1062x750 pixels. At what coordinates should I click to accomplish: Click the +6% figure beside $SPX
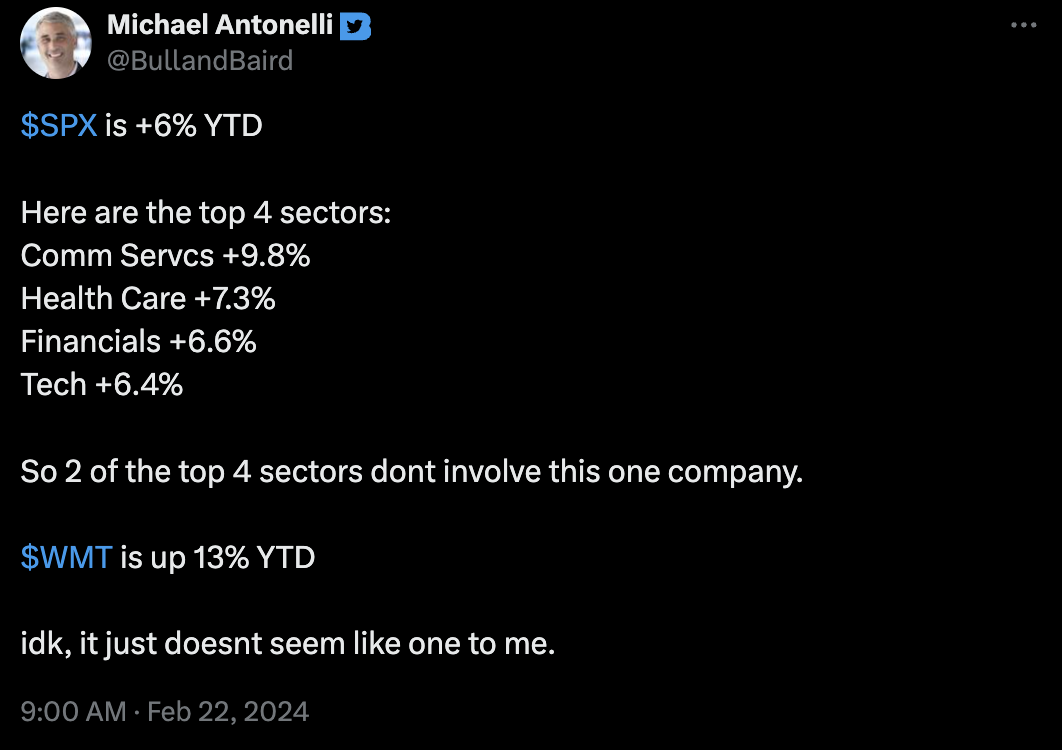click(x=166, y=126)
